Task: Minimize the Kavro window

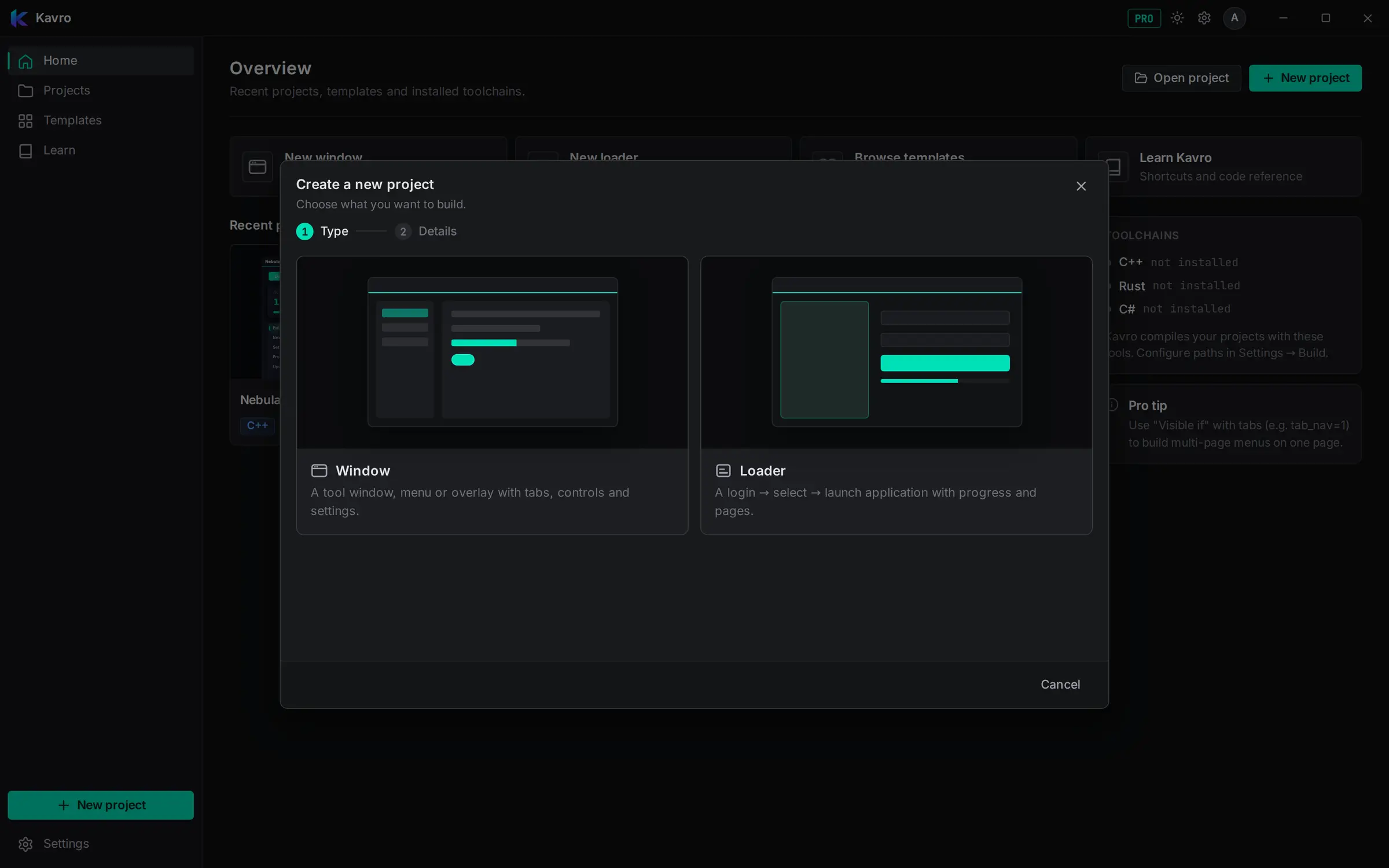Action: click(x=1283, y=18)
